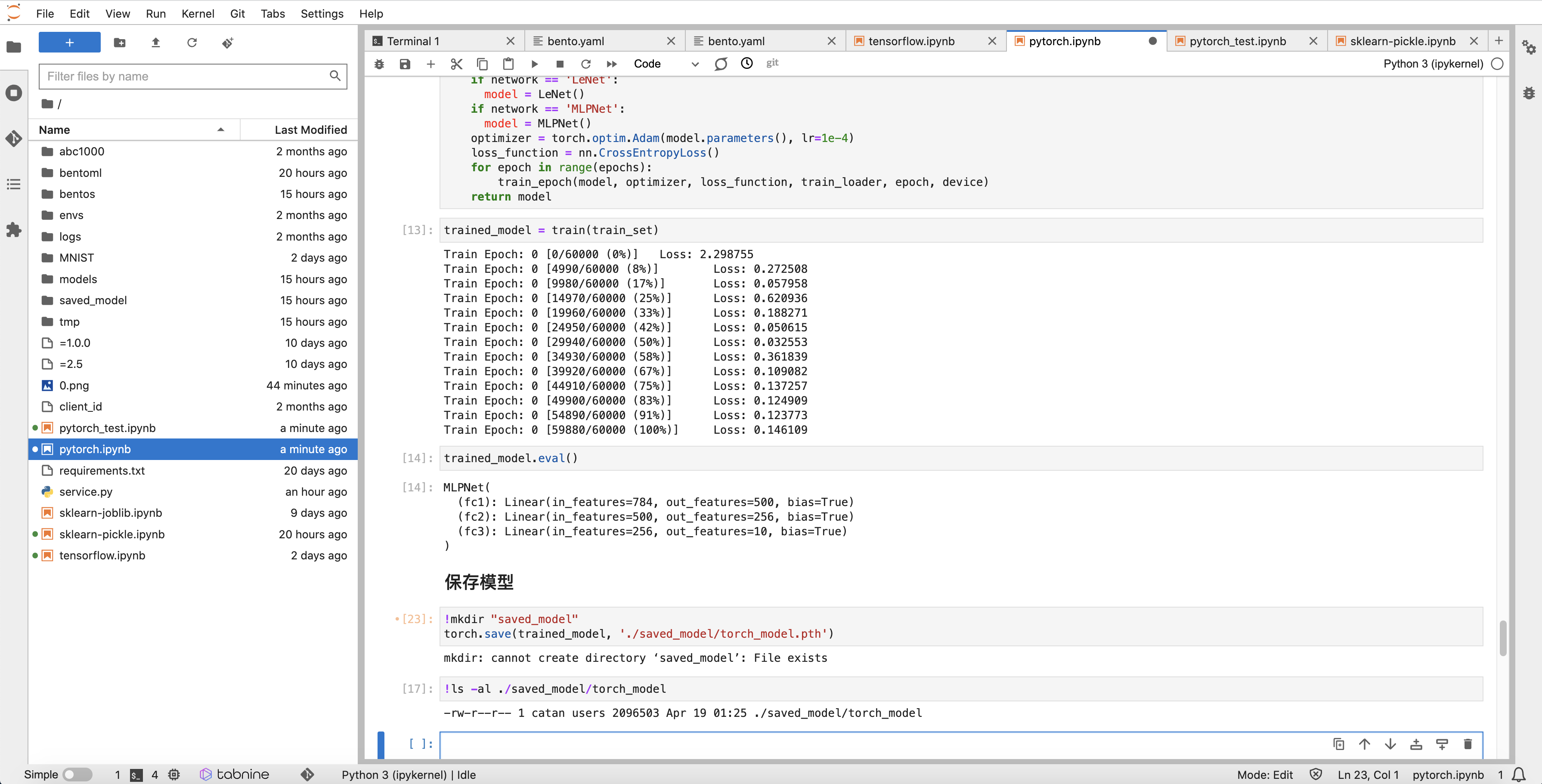The image size is (1542, 784).
Task: Toggle Simple interface mode switch
Action: (77, 774)
